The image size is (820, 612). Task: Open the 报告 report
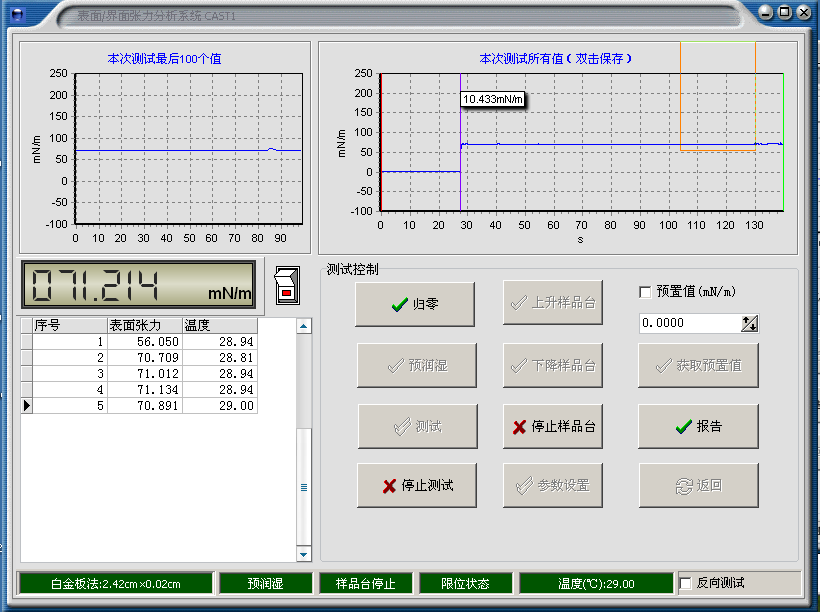point(698,426)
